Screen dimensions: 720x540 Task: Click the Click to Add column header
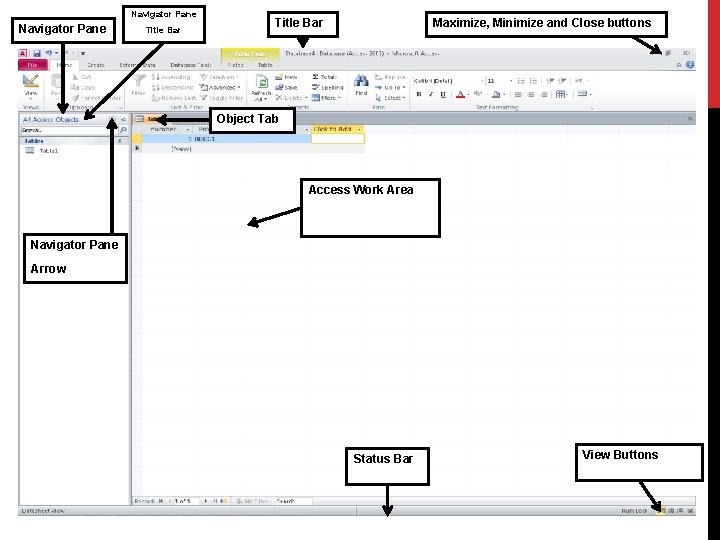[337, 129]
